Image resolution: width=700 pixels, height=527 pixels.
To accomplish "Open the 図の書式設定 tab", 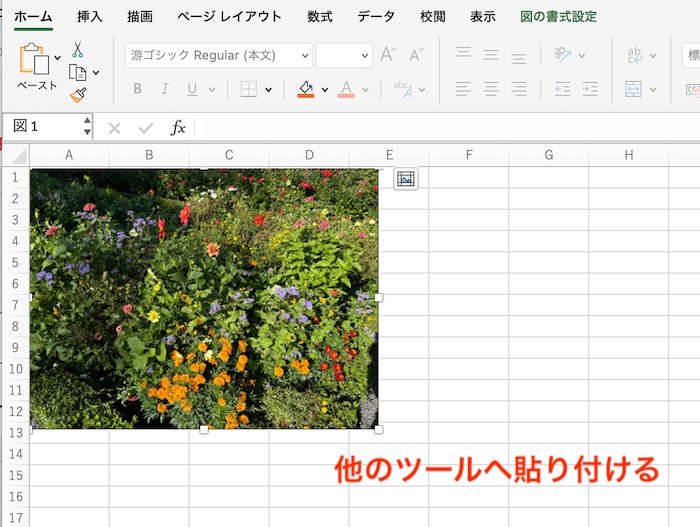I will [x=558, y=17].
